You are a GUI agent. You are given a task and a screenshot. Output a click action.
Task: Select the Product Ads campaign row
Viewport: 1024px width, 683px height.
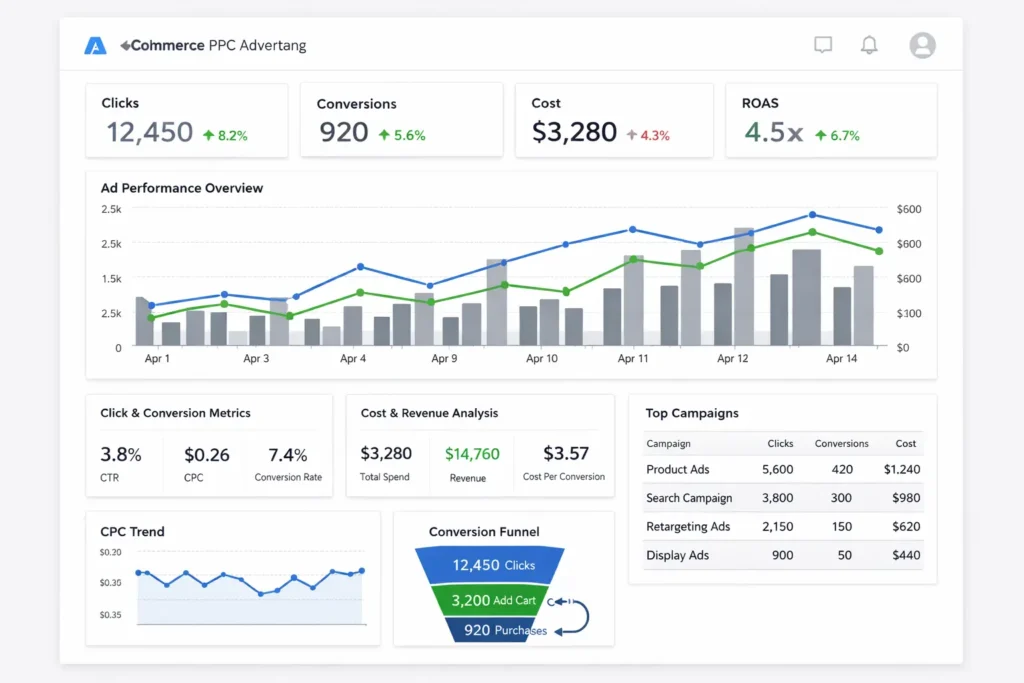point(782,469)
